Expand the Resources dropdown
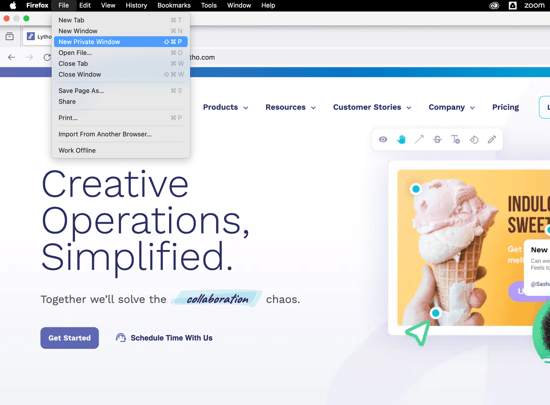 tap(290, 107)
